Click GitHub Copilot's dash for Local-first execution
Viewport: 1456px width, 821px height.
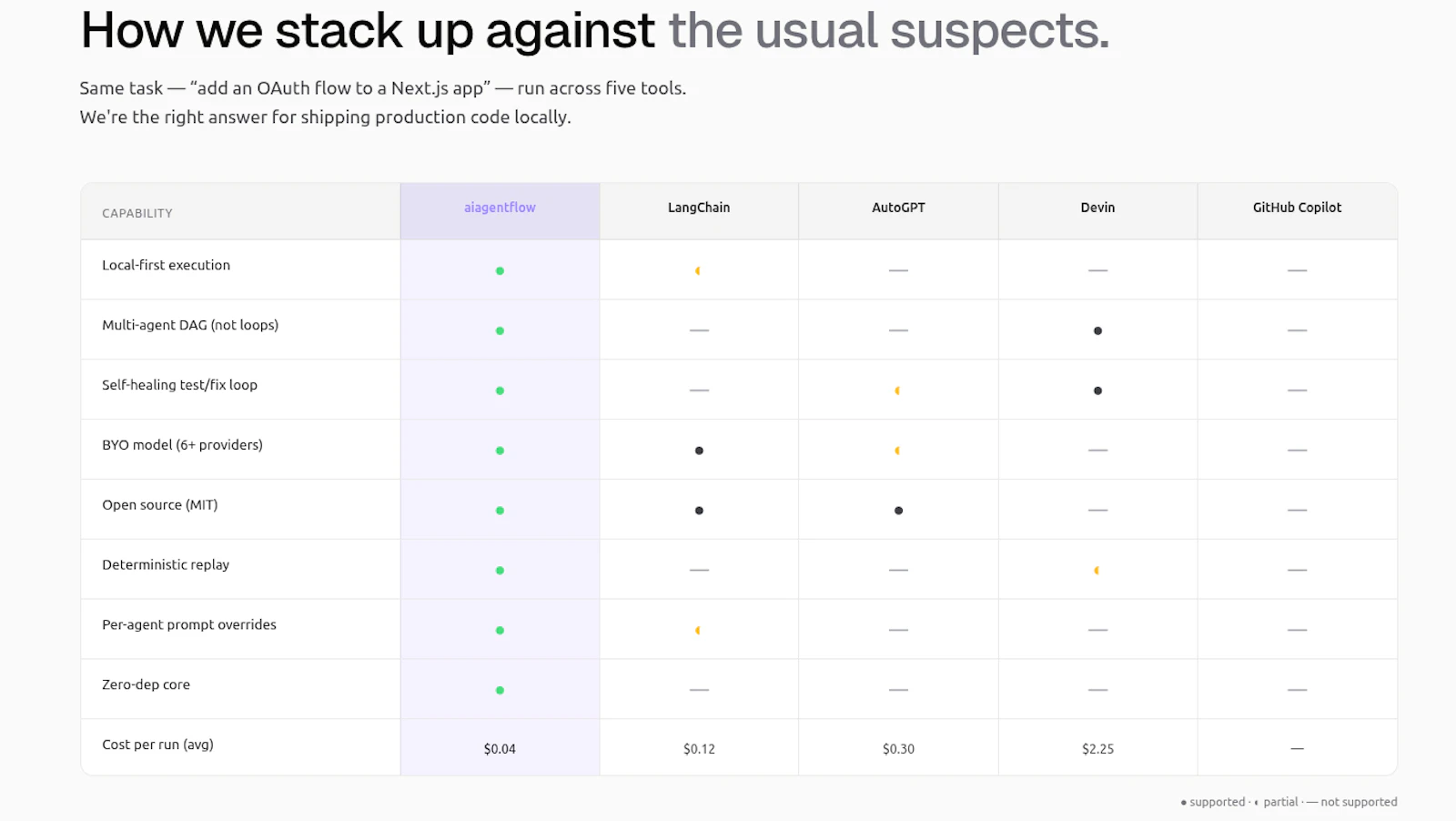(x=1297, y=270)
